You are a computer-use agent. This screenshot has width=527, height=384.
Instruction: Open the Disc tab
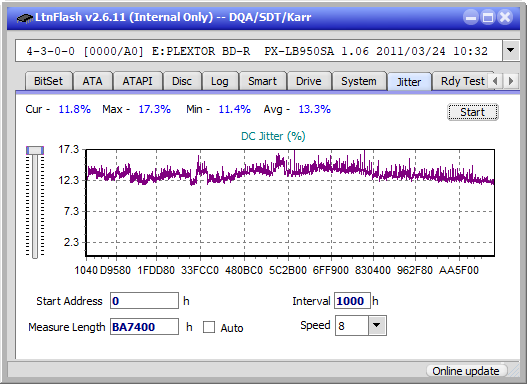pos(182,81)
